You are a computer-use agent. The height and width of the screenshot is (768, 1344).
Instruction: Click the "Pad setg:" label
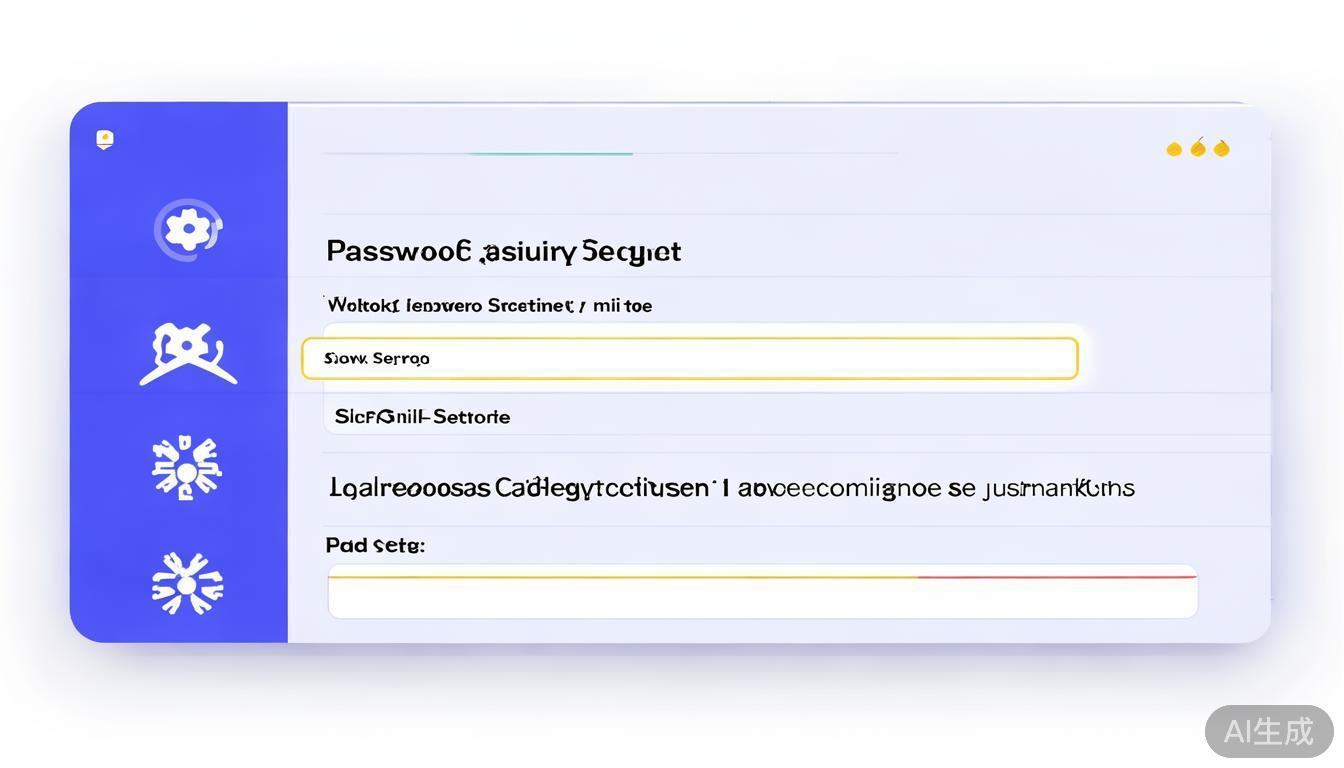point(375,545)
